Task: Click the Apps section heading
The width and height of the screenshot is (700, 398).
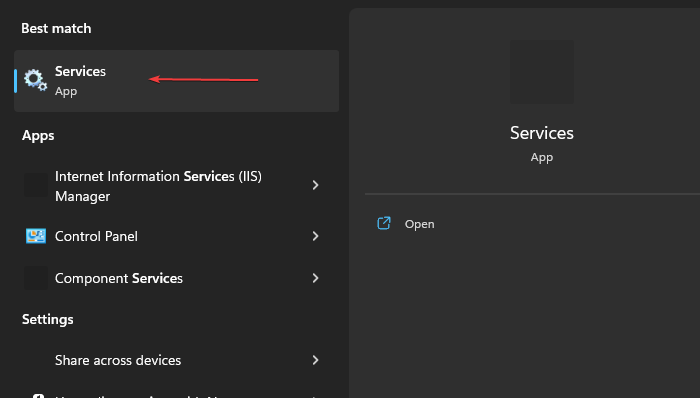Action: pyautogui.click(x=38, y=136)
